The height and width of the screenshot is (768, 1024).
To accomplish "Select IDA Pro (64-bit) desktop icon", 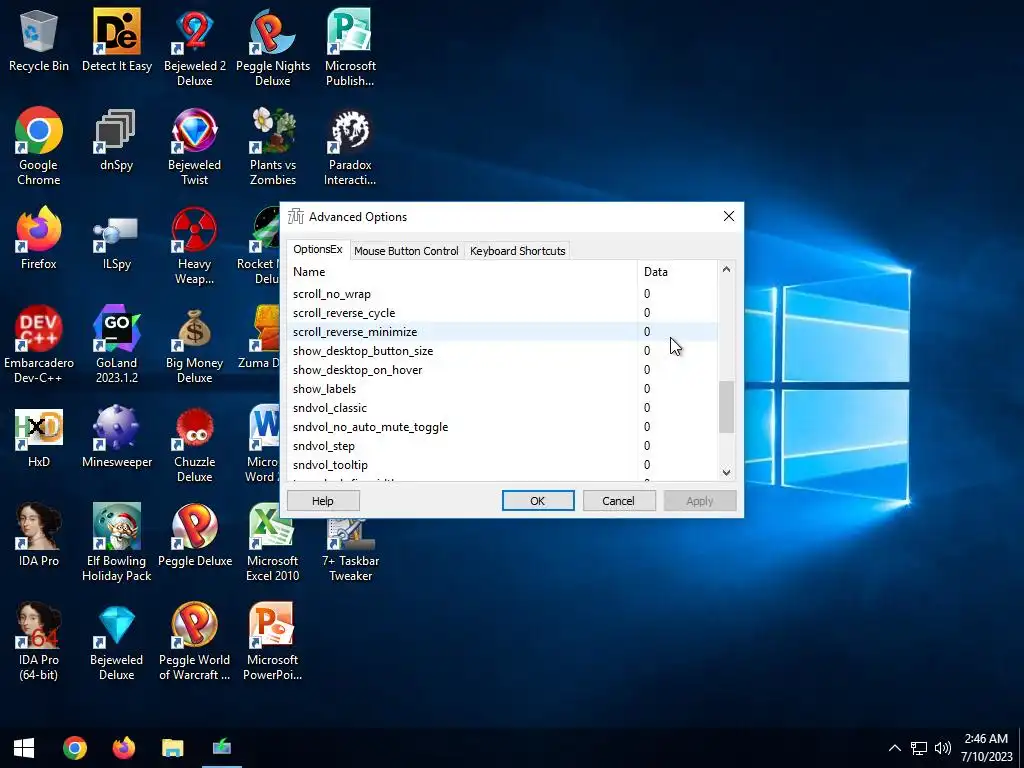I will click(x=39, y=641).
